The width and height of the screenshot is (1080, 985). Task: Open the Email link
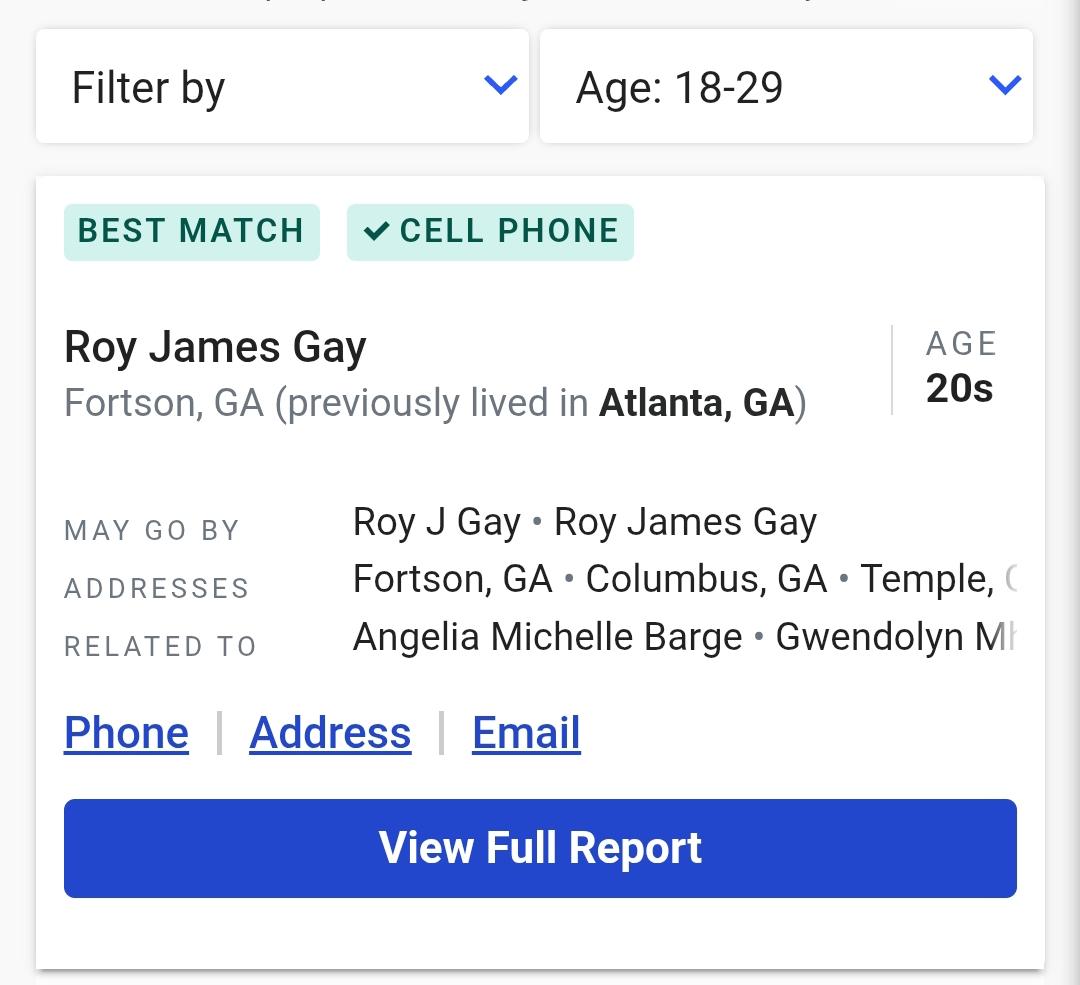tap(526, 733)
